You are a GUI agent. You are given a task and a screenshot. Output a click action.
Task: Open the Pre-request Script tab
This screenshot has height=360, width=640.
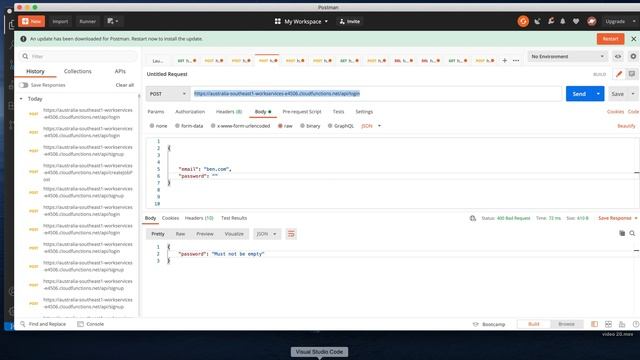[x=302, y=111]
